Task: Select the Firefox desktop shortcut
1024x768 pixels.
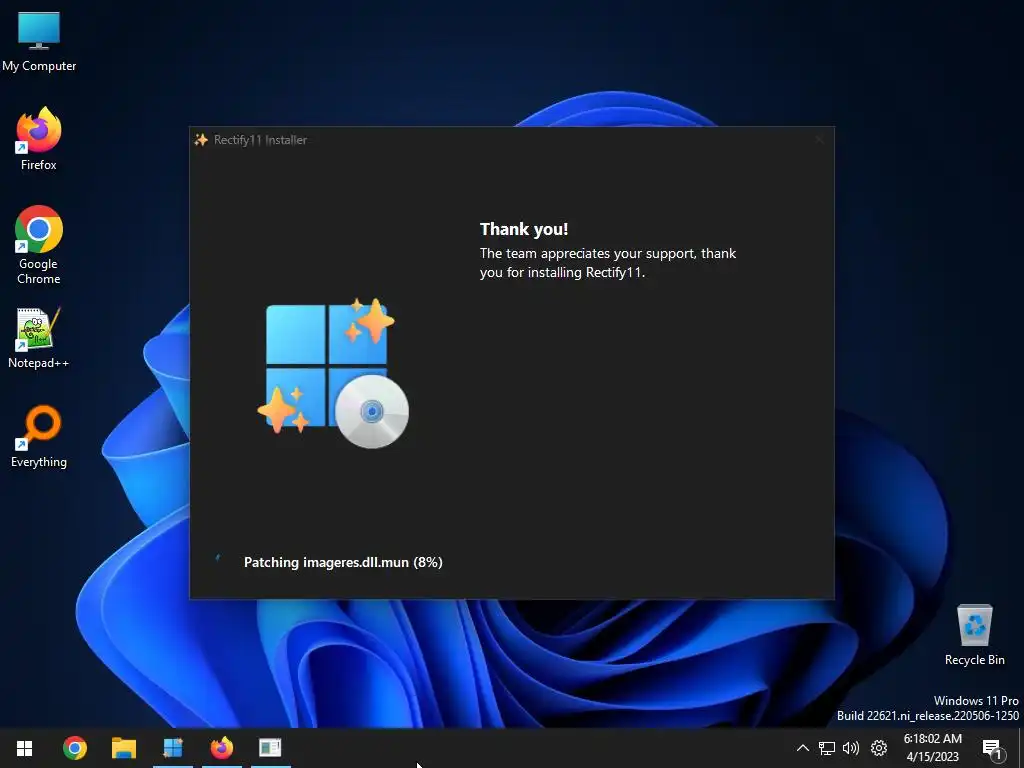Action: point(39,139)
